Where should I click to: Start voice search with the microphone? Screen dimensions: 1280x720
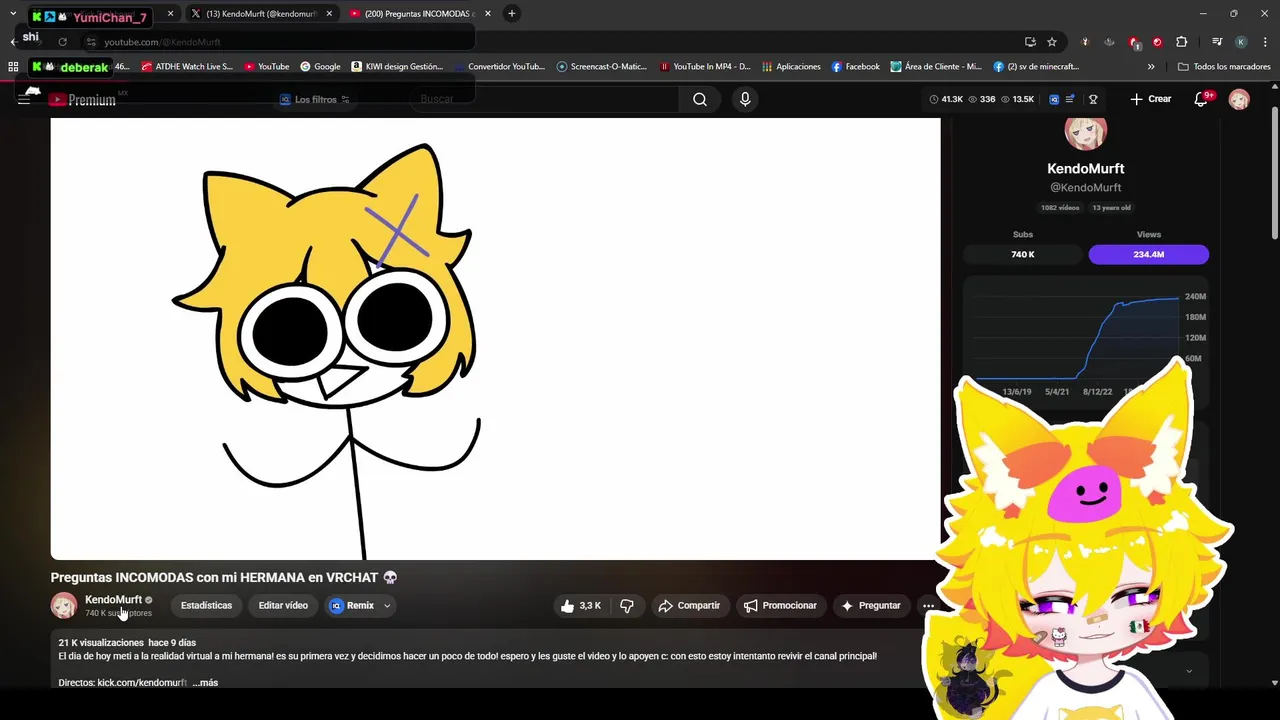click(x=745, y=99)
